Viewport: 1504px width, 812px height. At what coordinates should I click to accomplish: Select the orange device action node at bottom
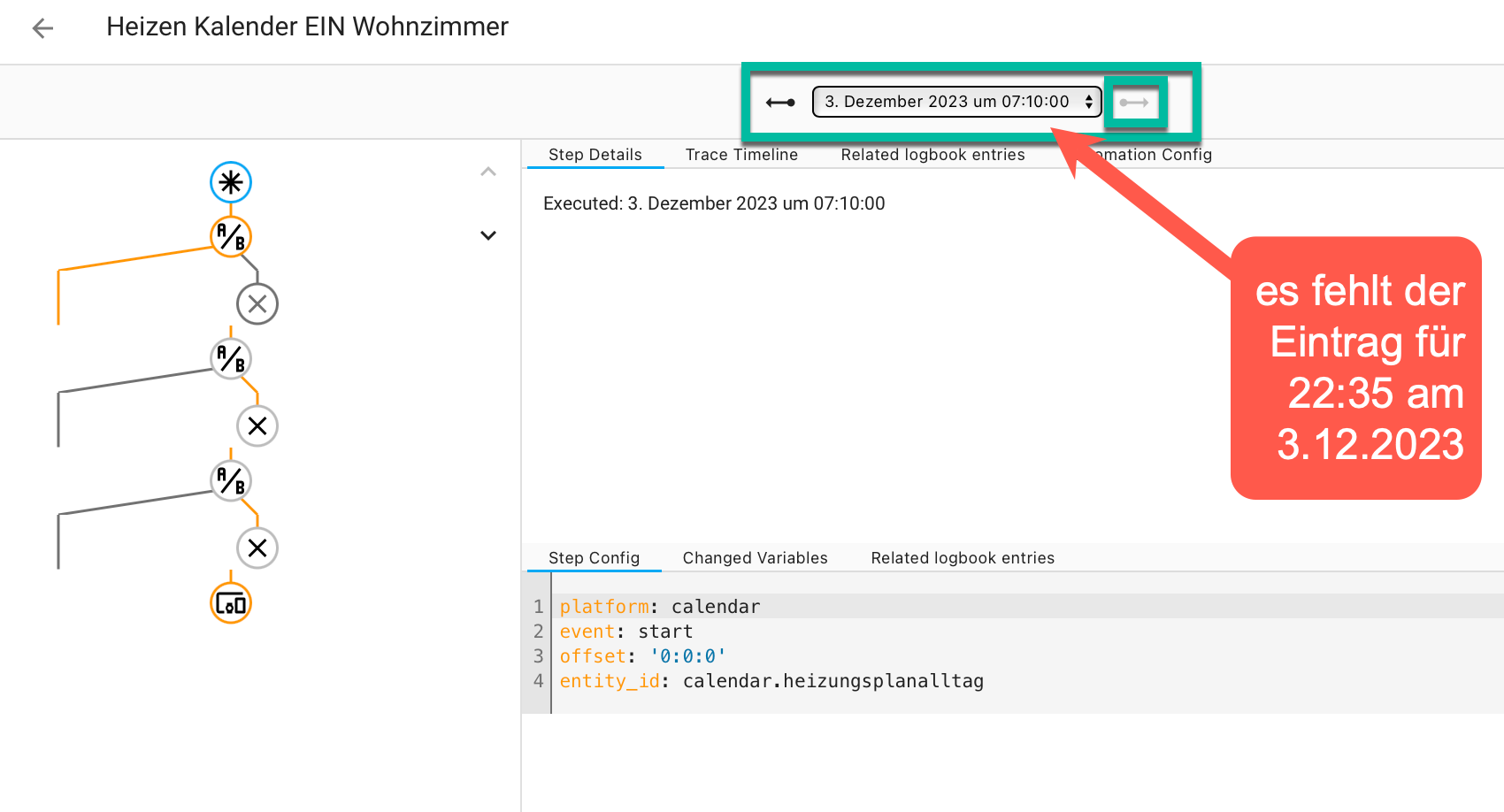tap(231, 604)
